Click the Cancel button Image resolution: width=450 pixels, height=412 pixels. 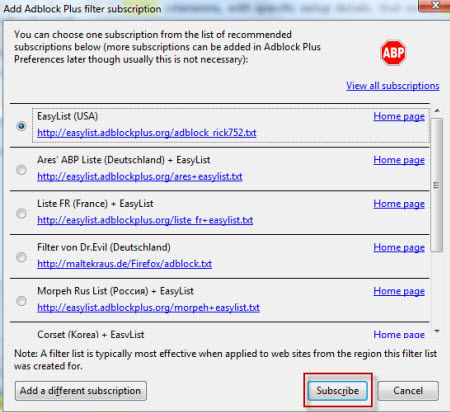tap(408, 391)
